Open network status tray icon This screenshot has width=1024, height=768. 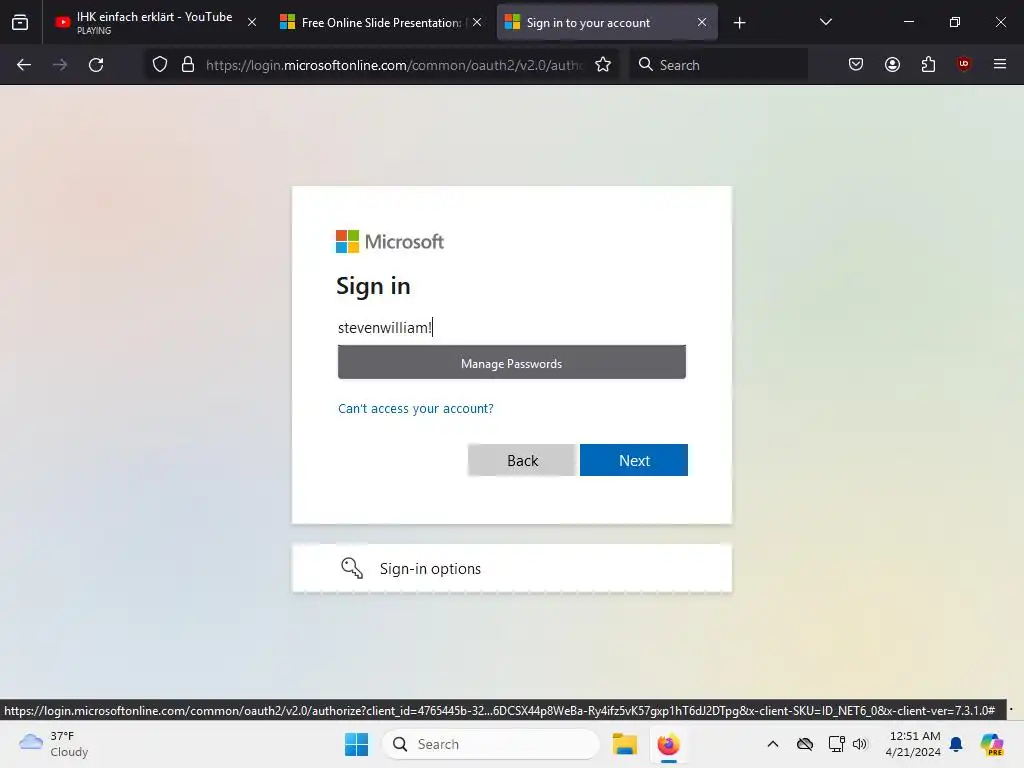(x=837, y=744)
